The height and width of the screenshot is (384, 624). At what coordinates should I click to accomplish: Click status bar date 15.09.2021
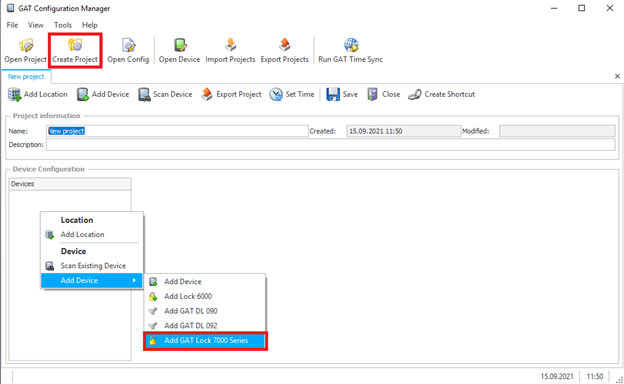click(x=557, y=376)
